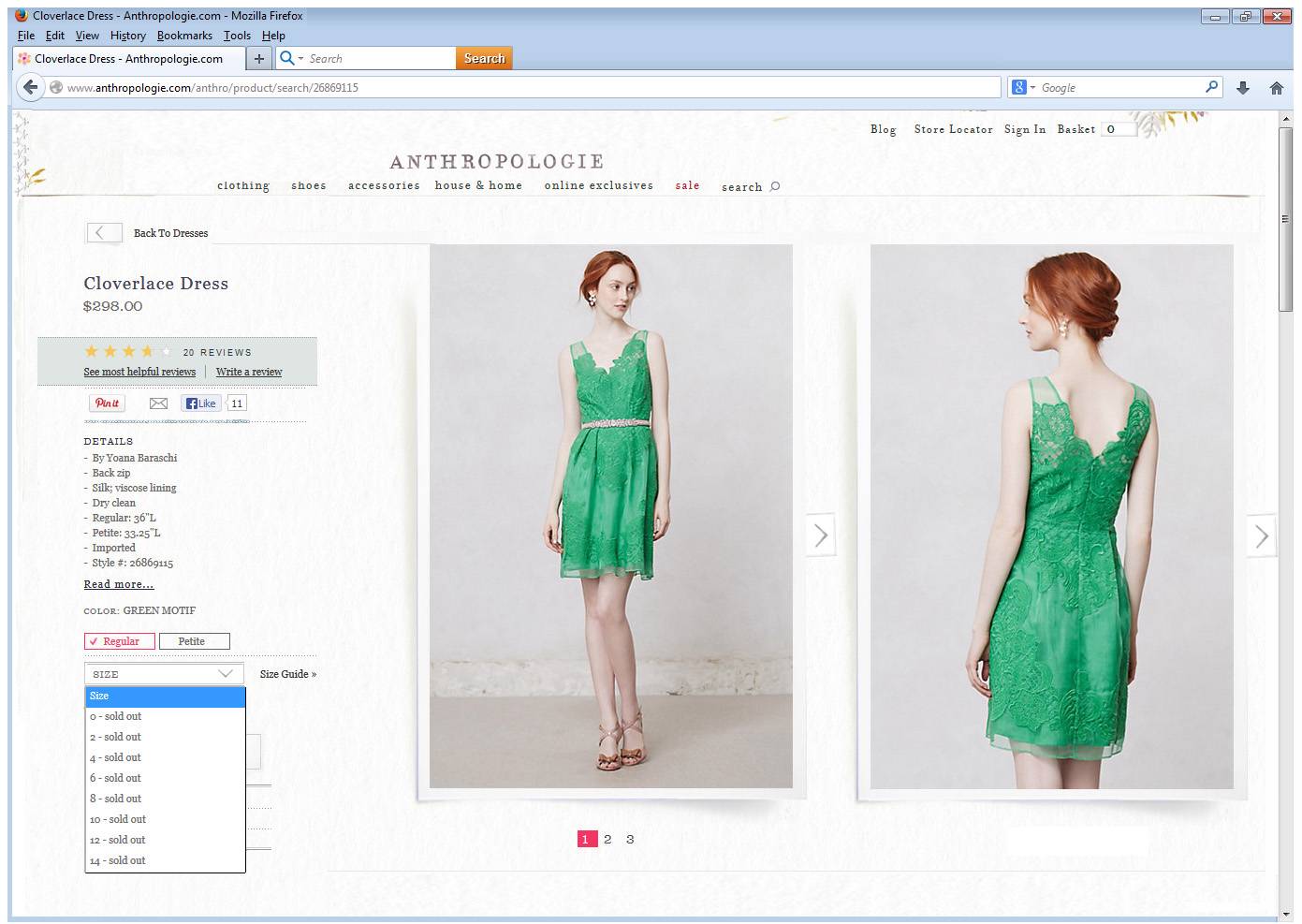The image size is (1302, 924).
Task: Open the Edit menu
Action: coord(55,36)
